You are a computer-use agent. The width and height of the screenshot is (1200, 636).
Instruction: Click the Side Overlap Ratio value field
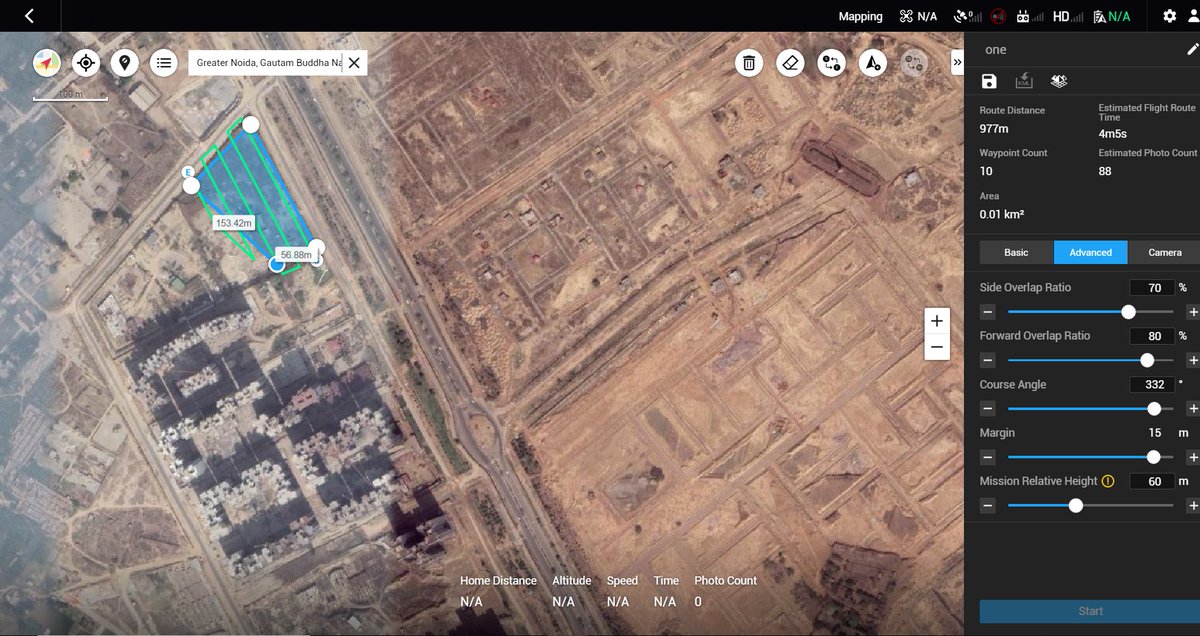(x=1153, y=287)
